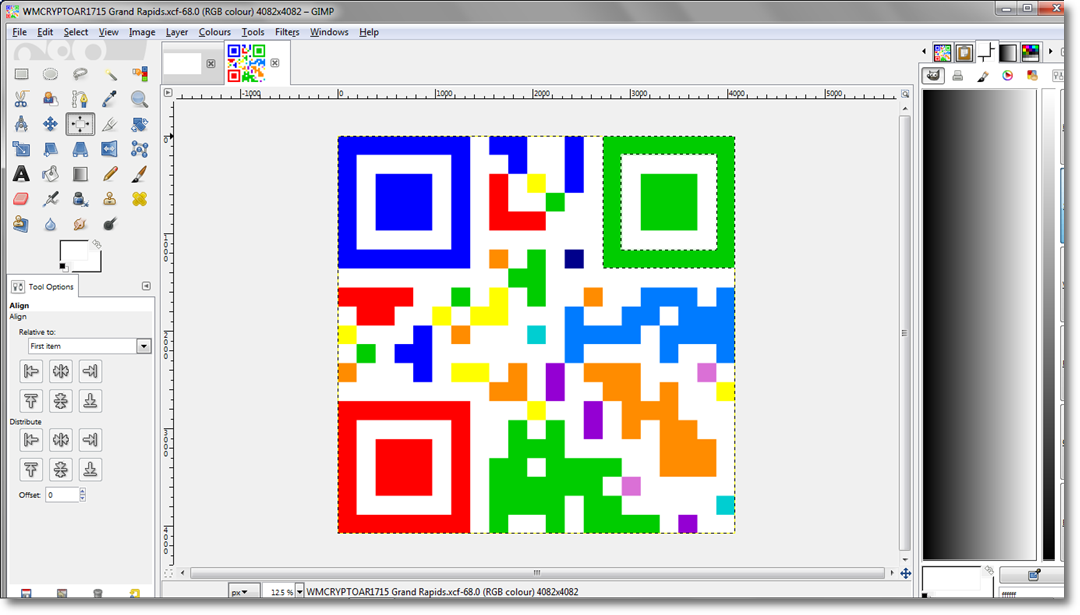Select the Fuzzy Select magic wand tool

pyautogui.click(x=110, y=74)
